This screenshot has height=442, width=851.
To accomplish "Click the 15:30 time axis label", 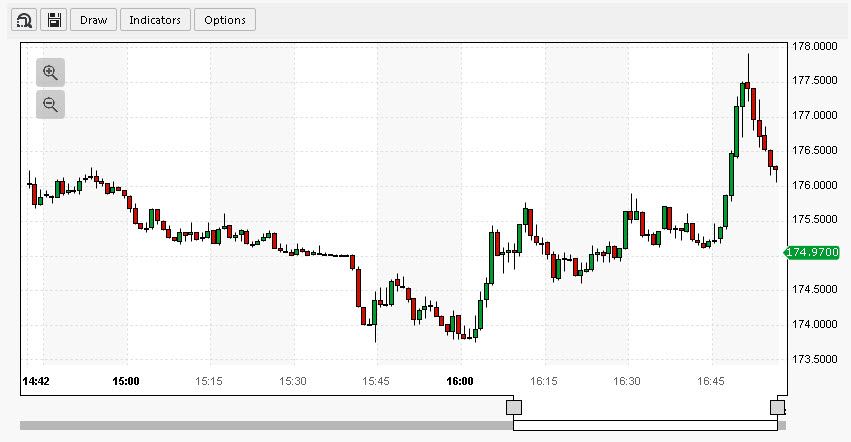I will pos(293,381).
